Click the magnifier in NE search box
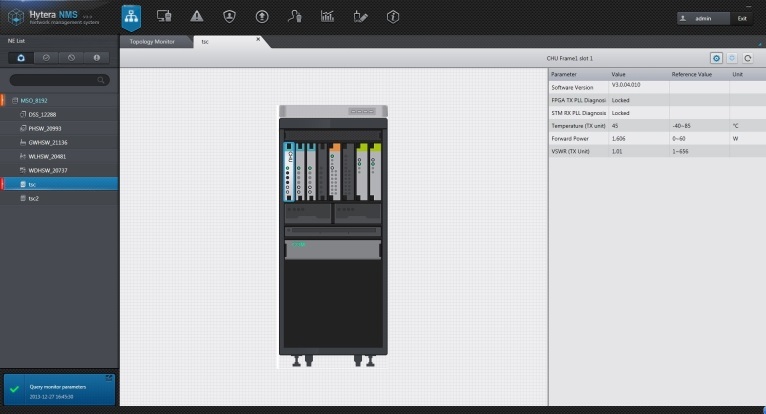This screenshot has width=766, height=414. click(x=101, y=80)
